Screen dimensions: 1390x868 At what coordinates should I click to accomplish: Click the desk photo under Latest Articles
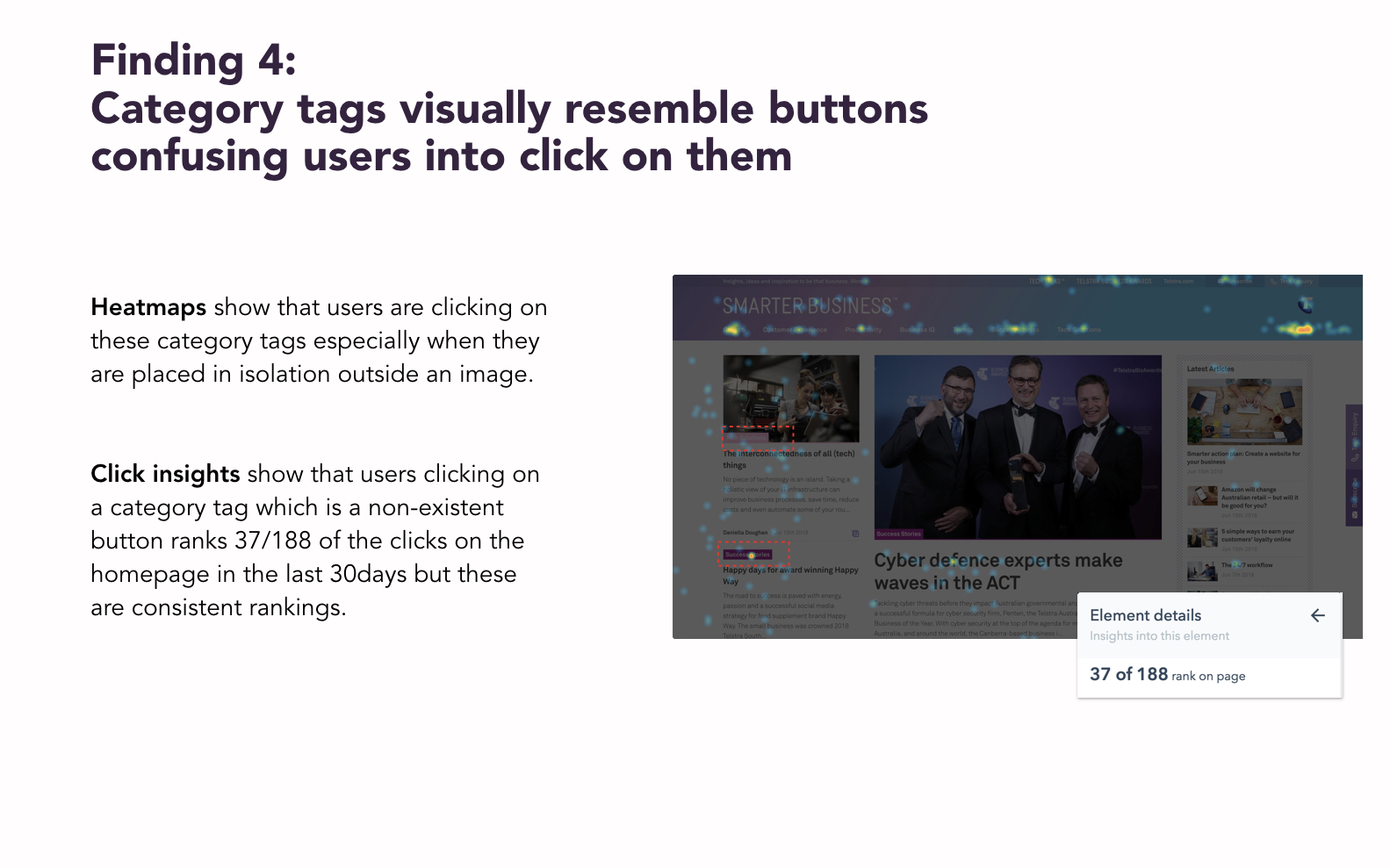coord(1244,412)
